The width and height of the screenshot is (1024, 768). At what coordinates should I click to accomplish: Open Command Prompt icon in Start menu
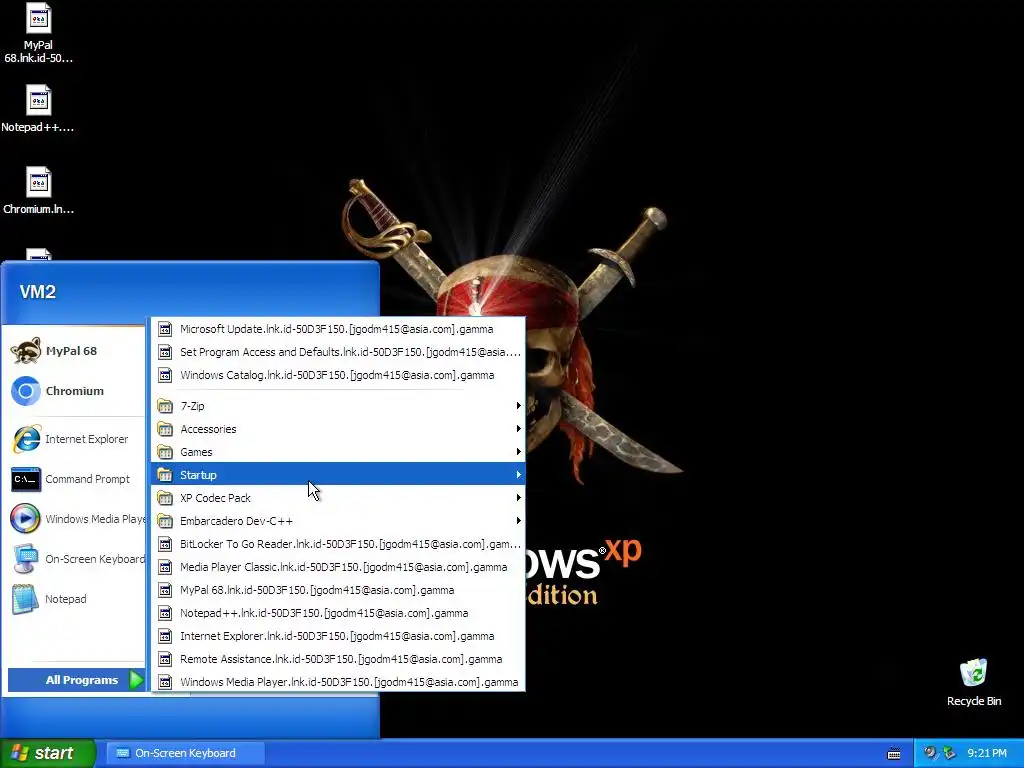[26, 479]
